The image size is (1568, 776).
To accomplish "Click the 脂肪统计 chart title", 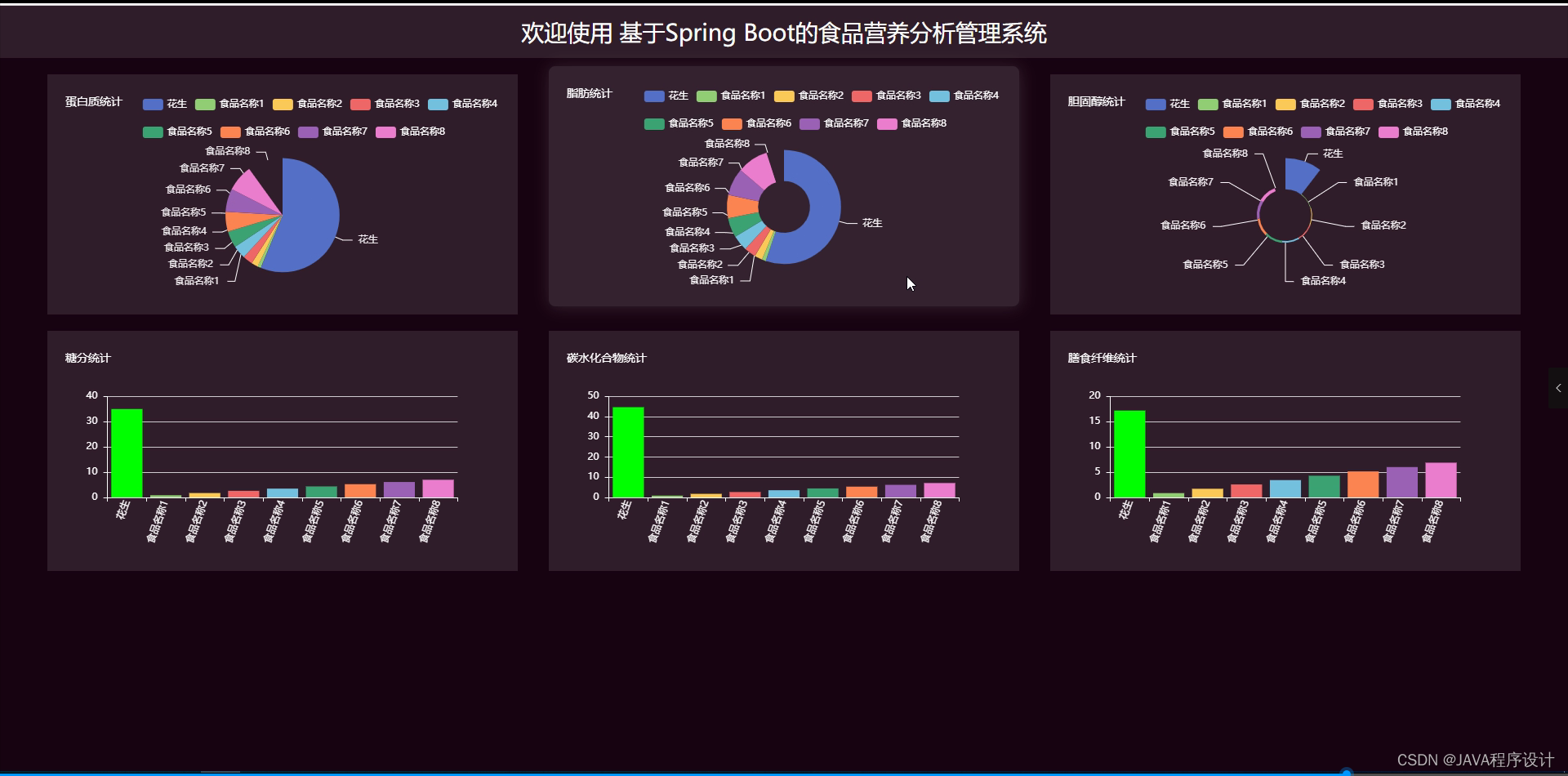I will [x=589, y=94].
